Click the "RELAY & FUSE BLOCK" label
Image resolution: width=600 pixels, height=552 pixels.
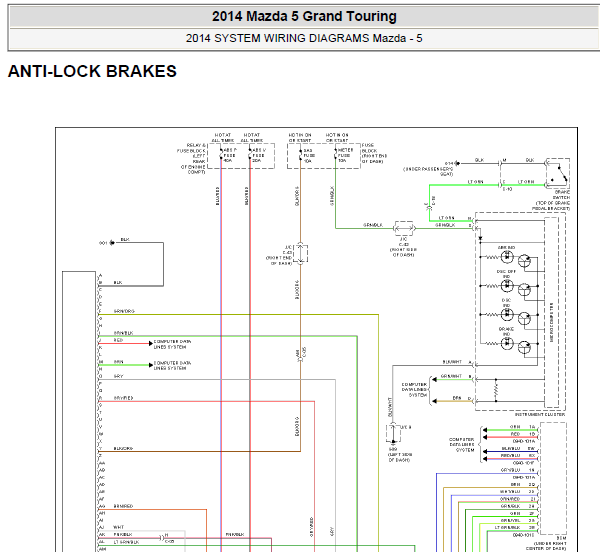click(192, 159)
